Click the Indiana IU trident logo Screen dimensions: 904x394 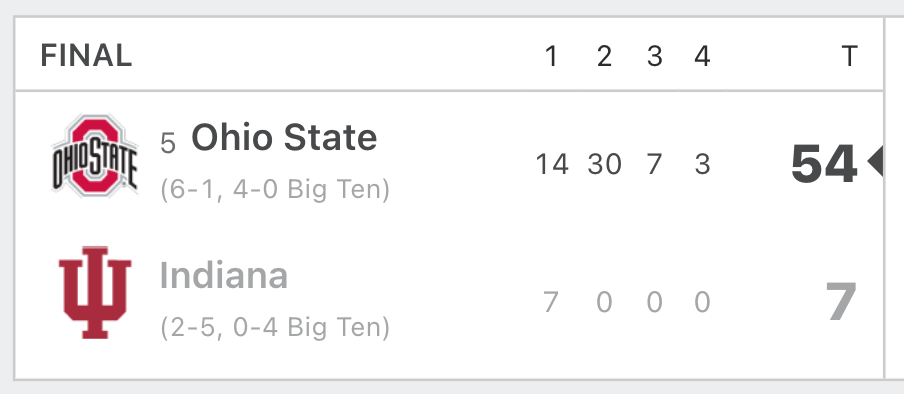pyautogui.click(x=95, y=292)
